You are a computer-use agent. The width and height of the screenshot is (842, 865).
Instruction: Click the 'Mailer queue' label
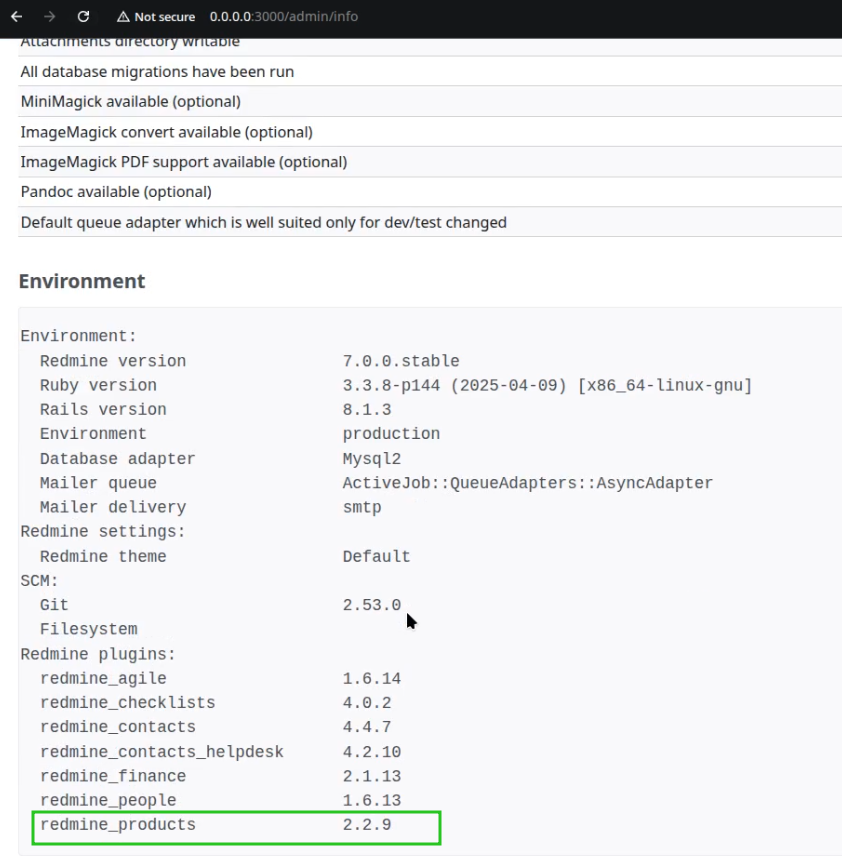pyautogui.click(x=98, y=483)
